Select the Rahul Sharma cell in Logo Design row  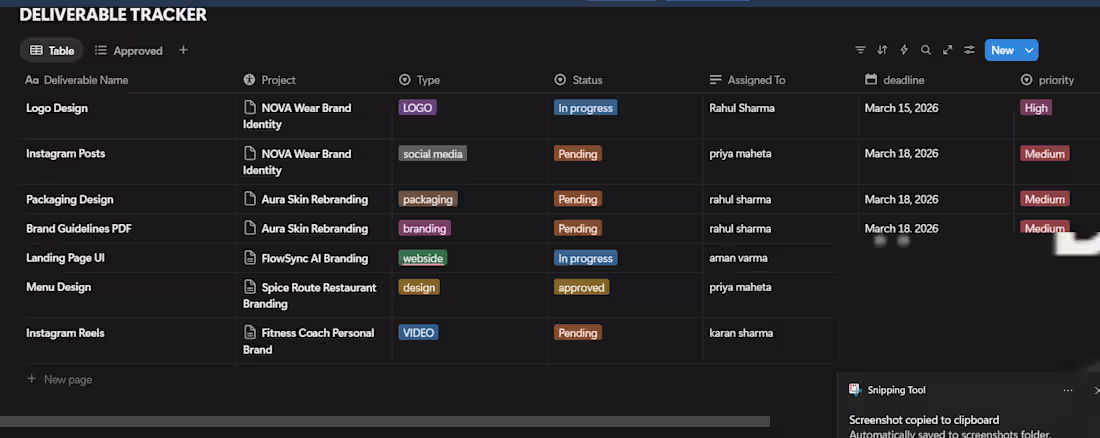(742, 108)
